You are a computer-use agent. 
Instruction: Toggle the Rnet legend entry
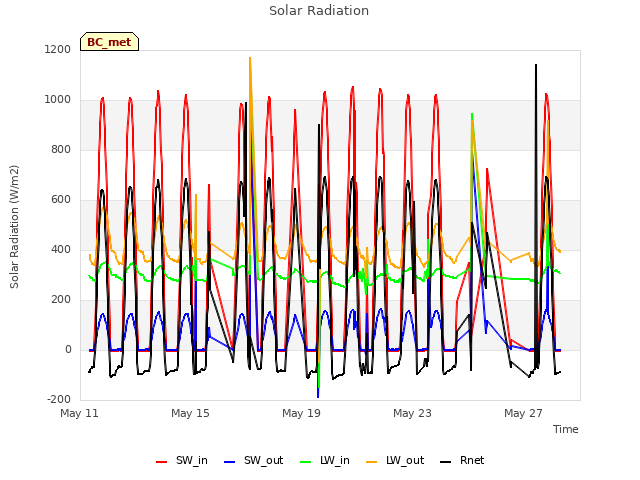click(x=462, y=460)
